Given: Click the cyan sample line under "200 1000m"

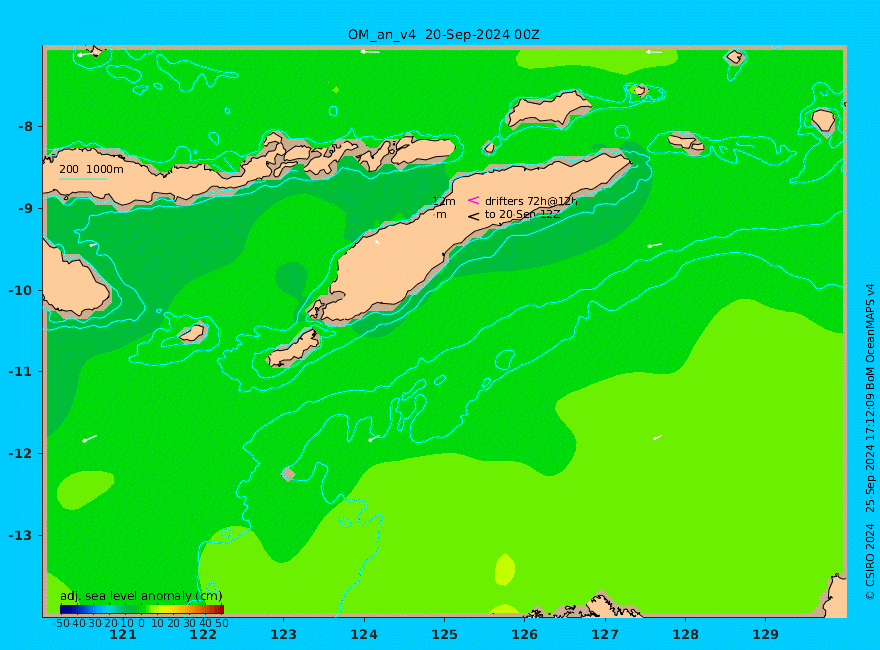Looking at the screenshot, I should pyautogui.click(x=83, y=180).
